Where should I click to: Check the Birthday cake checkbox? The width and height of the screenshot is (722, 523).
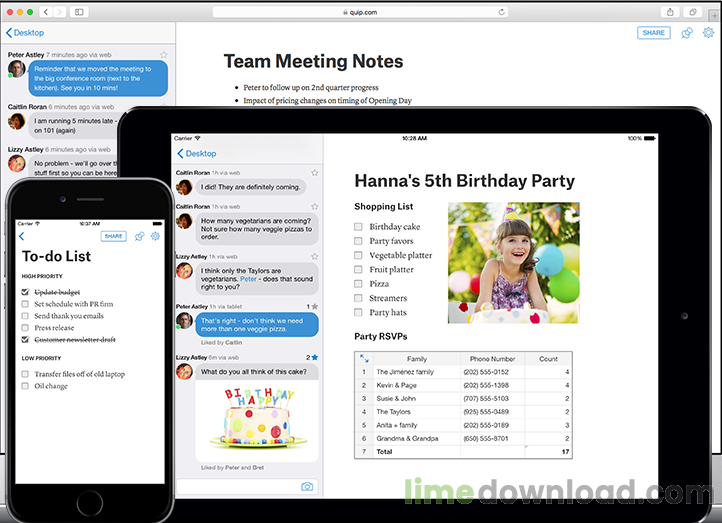(x=358, y=227)
